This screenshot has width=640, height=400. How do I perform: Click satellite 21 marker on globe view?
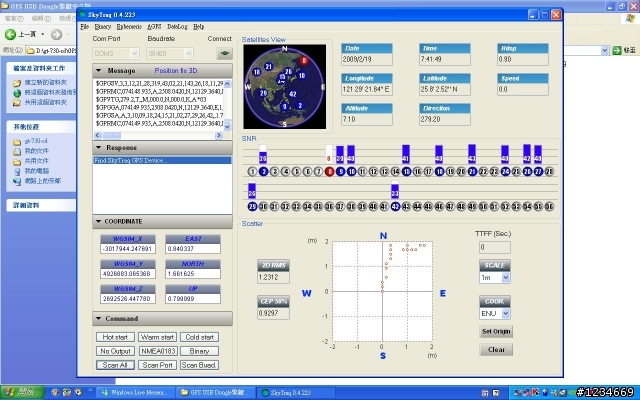269,67
